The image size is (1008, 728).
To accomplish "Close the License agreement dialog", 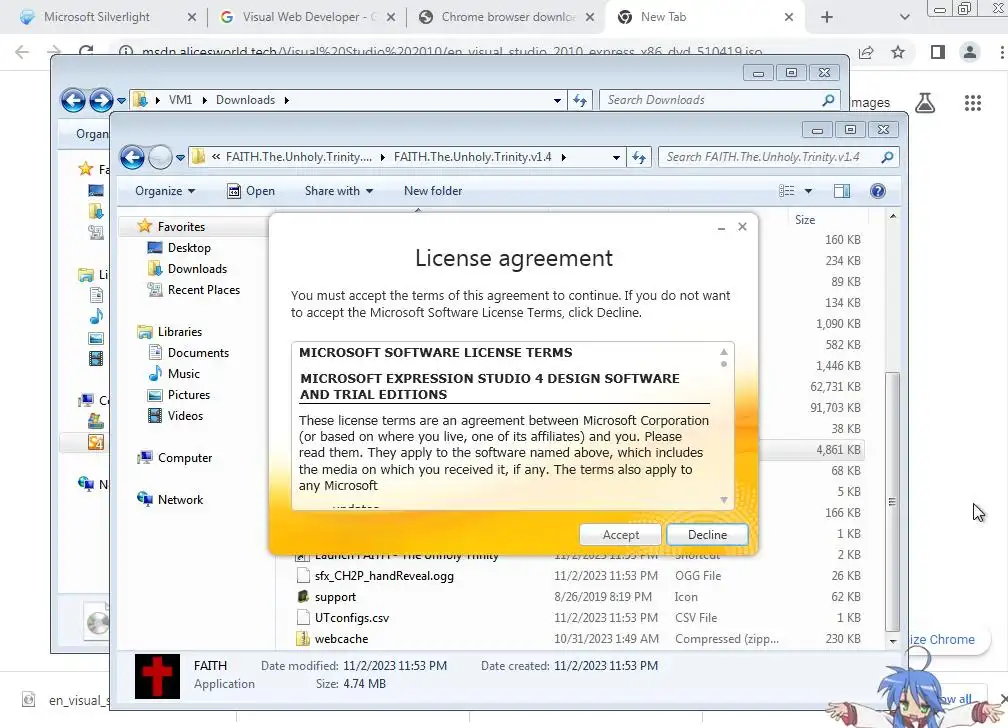I will coord(742,226).
